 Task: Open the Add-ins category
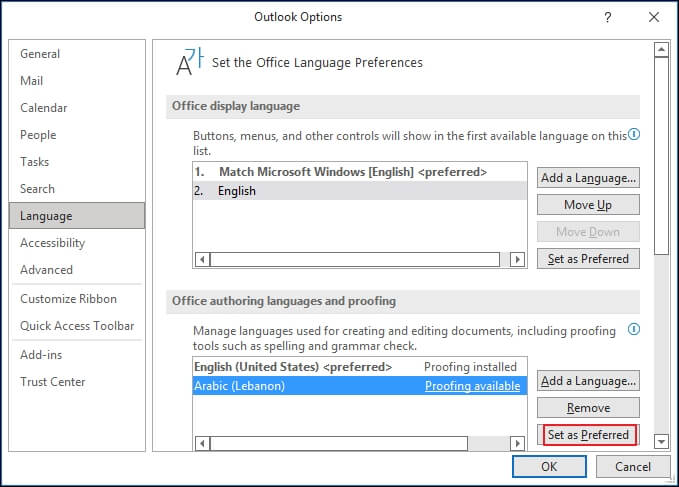point(77,355)
